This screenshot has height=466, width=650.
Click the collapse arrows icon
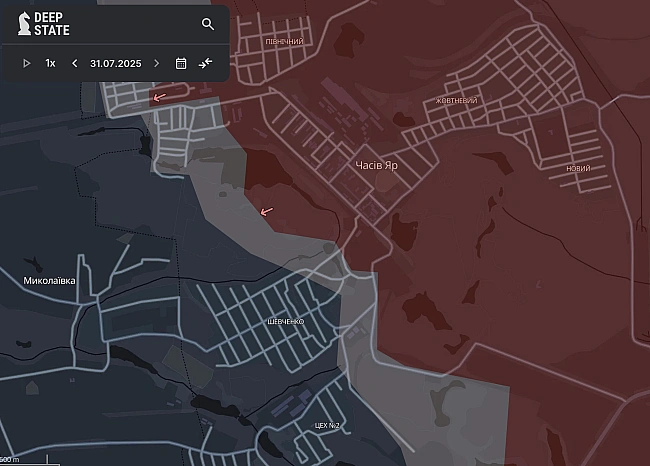click(205, 63)
